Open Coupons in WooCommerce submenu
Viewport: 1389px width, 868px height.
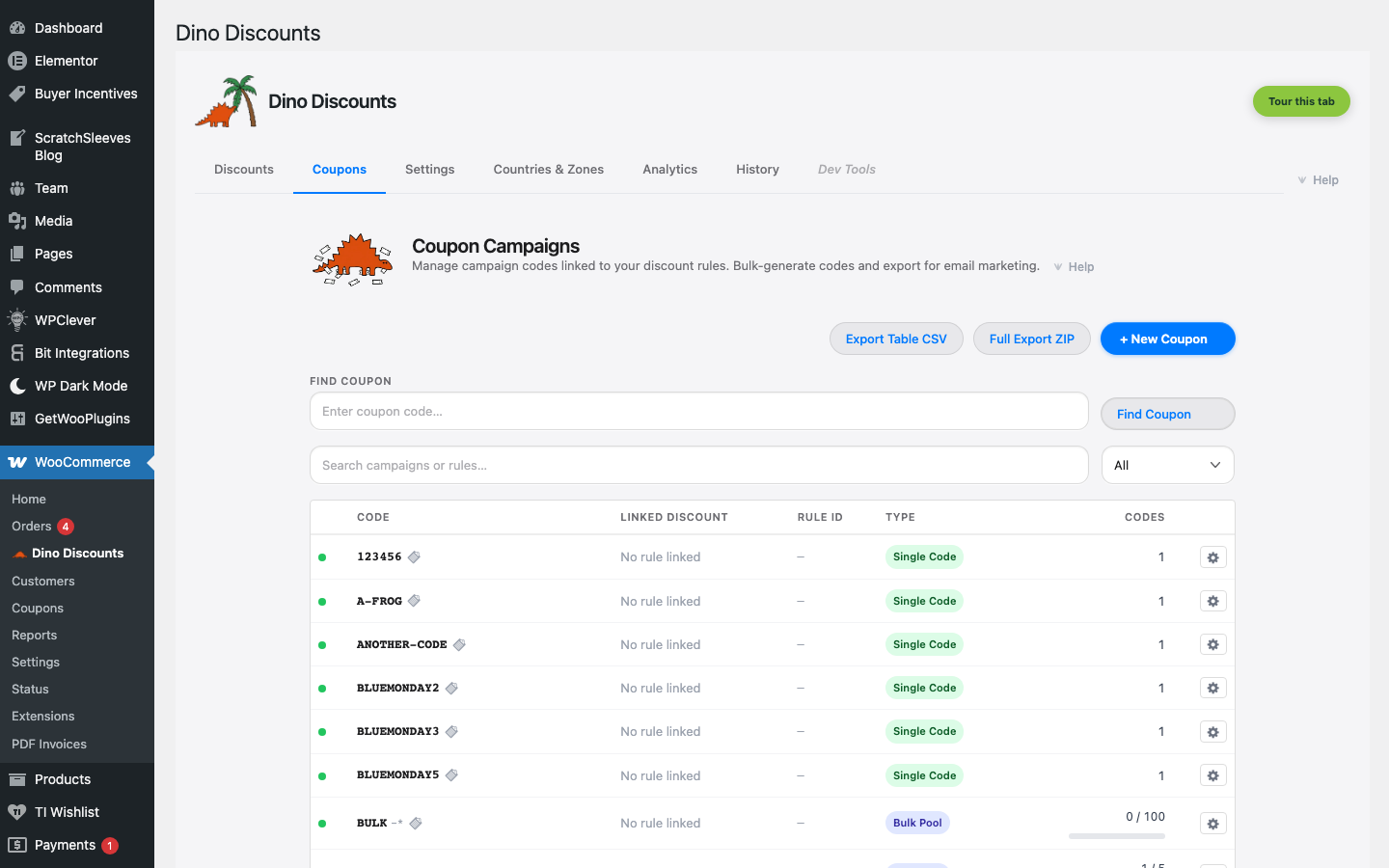click(38, 608)
